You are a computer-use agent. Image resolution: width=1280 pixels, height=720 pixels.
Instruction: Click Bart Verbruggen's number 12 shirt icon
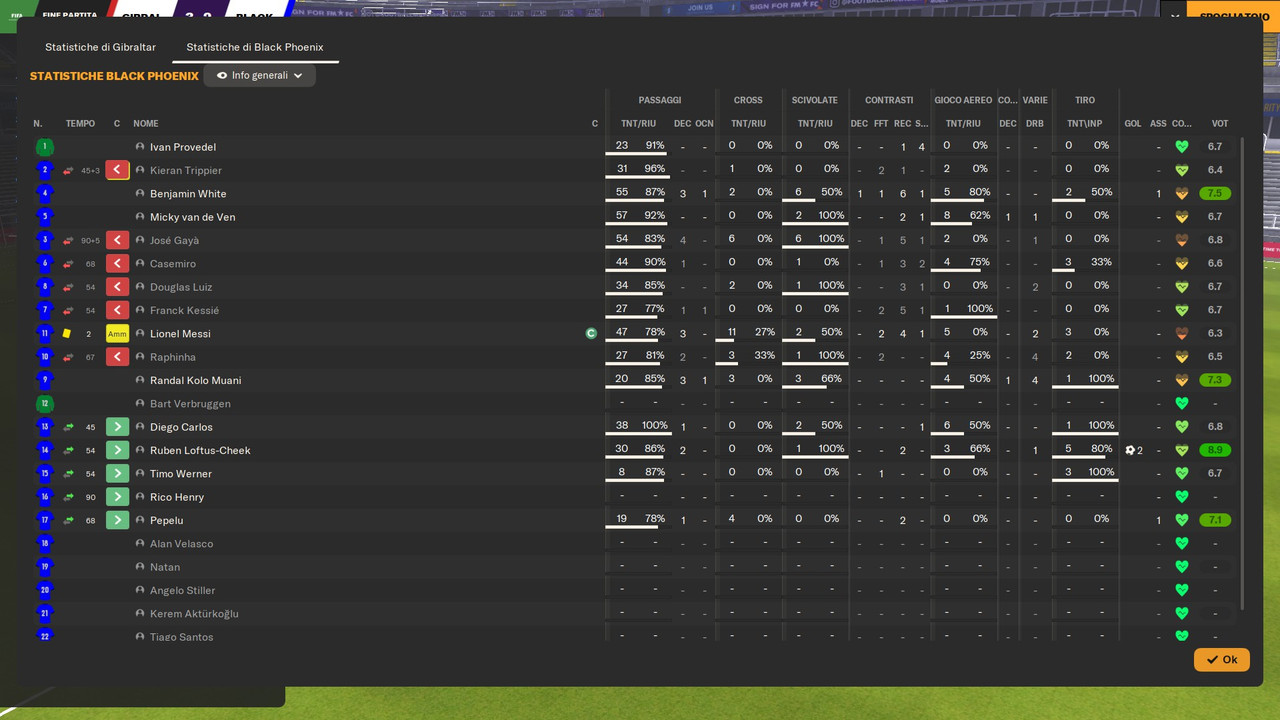(x=44, y=404)
